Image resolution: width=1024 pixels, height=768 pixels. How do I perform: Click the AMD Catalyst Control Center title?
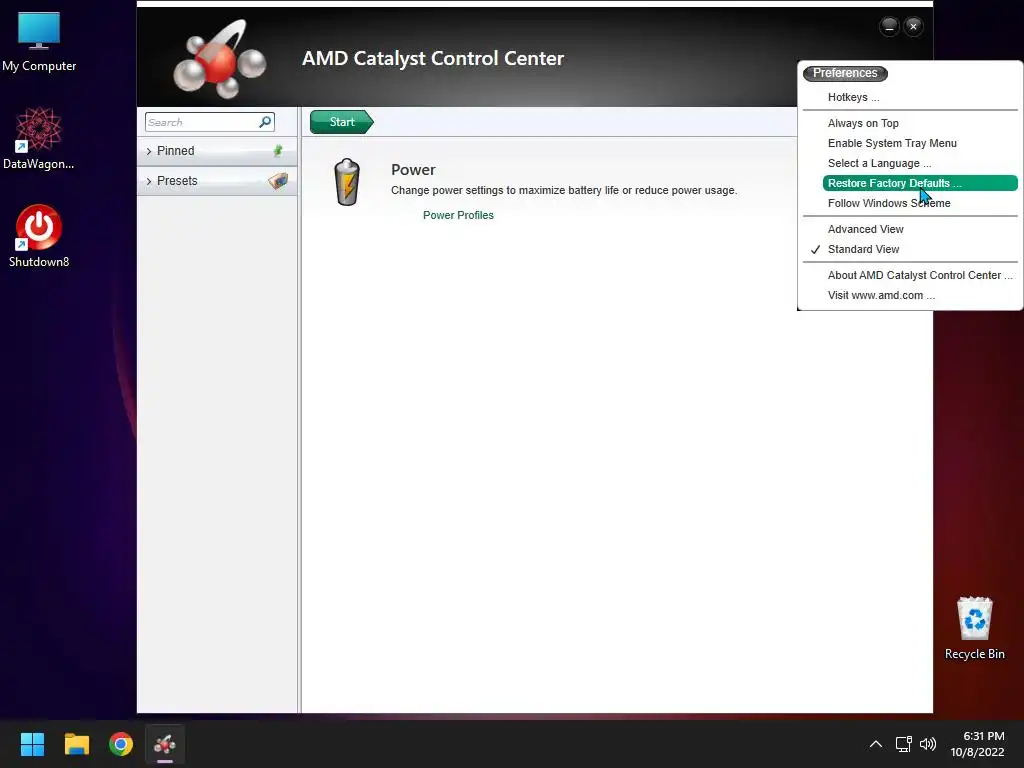click(433, 59)
